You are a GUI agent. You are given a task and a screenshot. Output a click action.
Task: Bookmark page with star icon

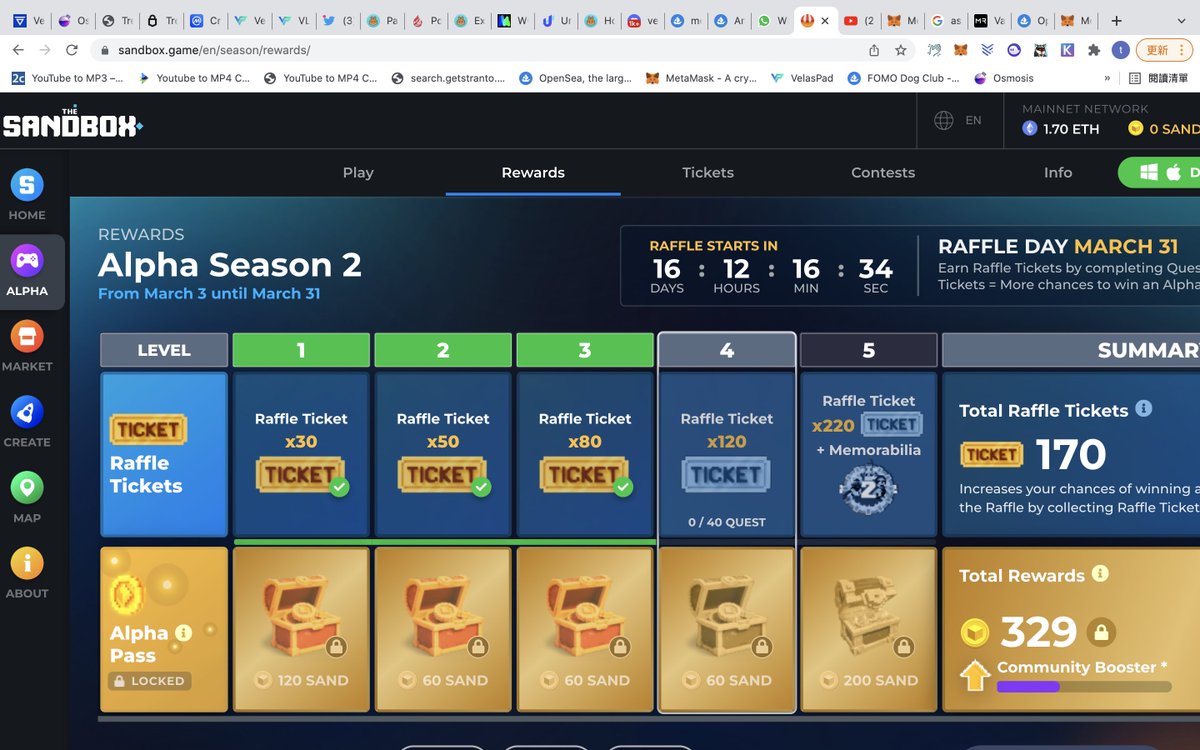click(901, 50)
